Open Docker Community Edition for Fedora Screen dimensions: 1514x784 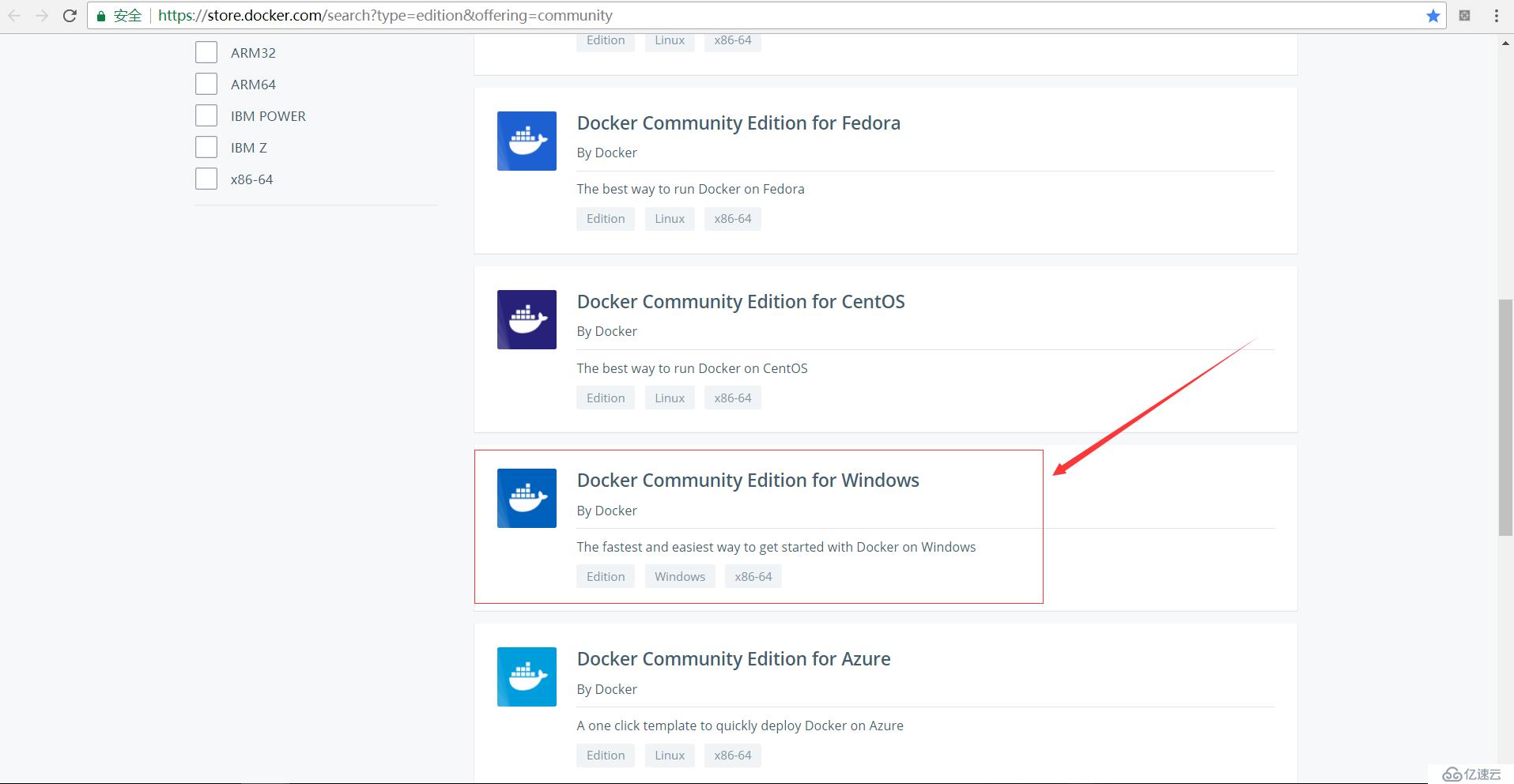pos(738,123)
